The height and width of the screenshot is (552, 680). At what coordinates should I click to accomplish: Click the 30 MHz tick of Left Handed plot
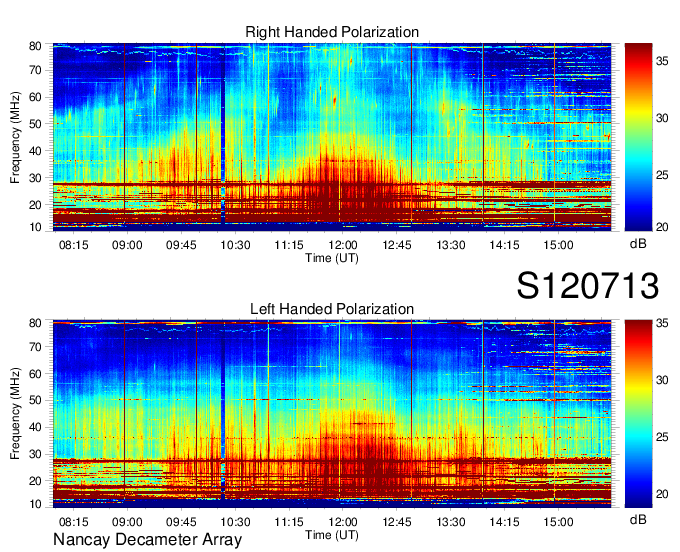pyautogui.click(x=35, y=454)
